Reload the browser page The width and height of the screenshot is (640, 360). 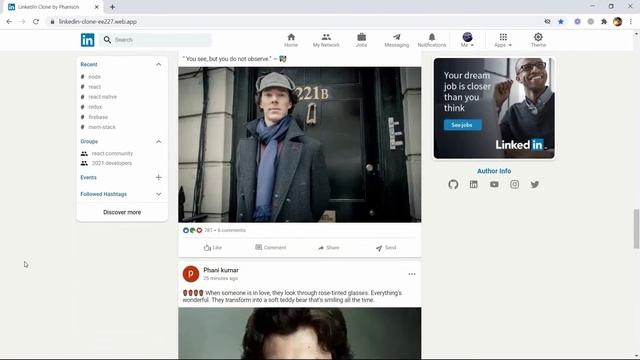pos(36,22)
